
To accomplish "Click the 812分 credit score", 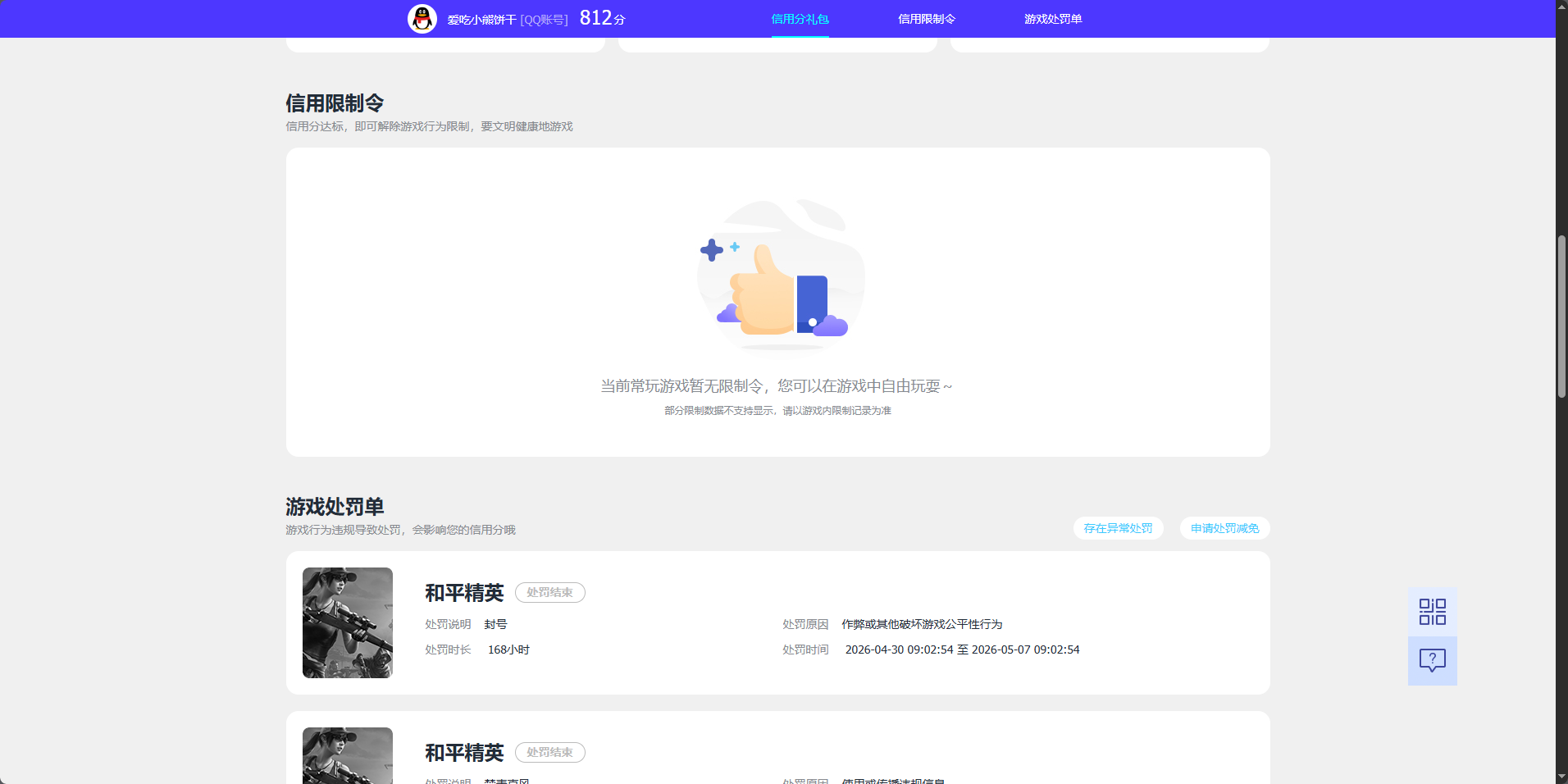I will [602, 18].
